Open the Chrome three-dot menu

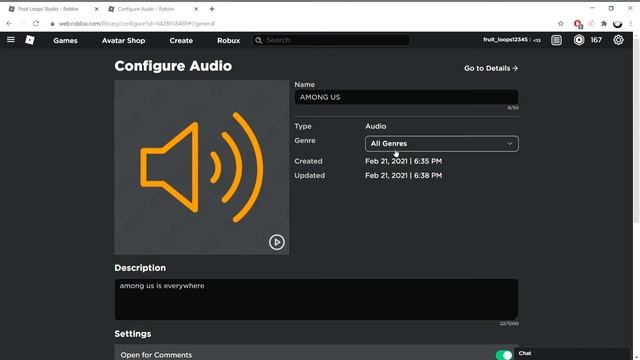click(631, 24)
